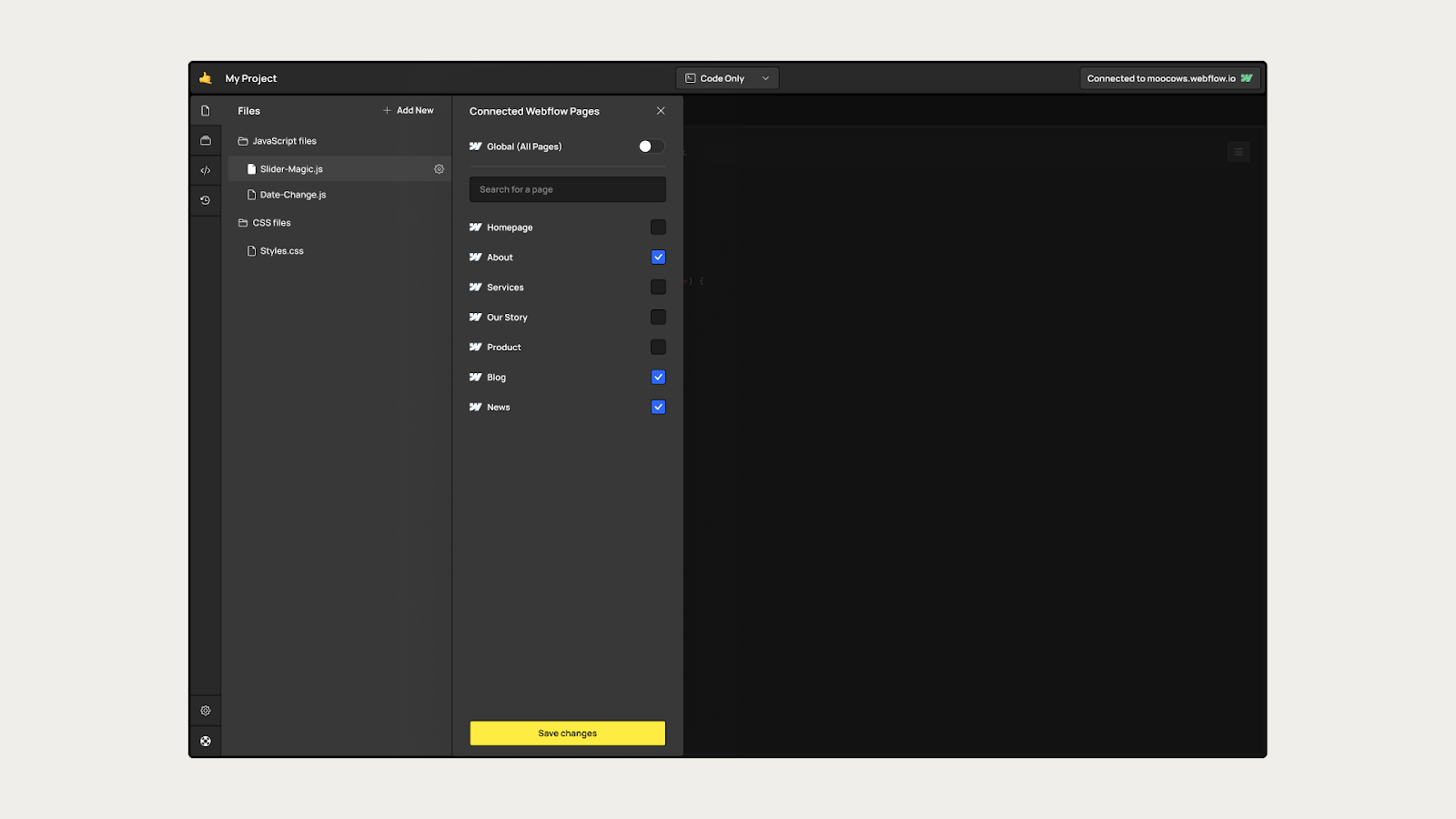1456x819 pixels.
Task: Click the terminal icon in Code Only selector
Action: 691,78
